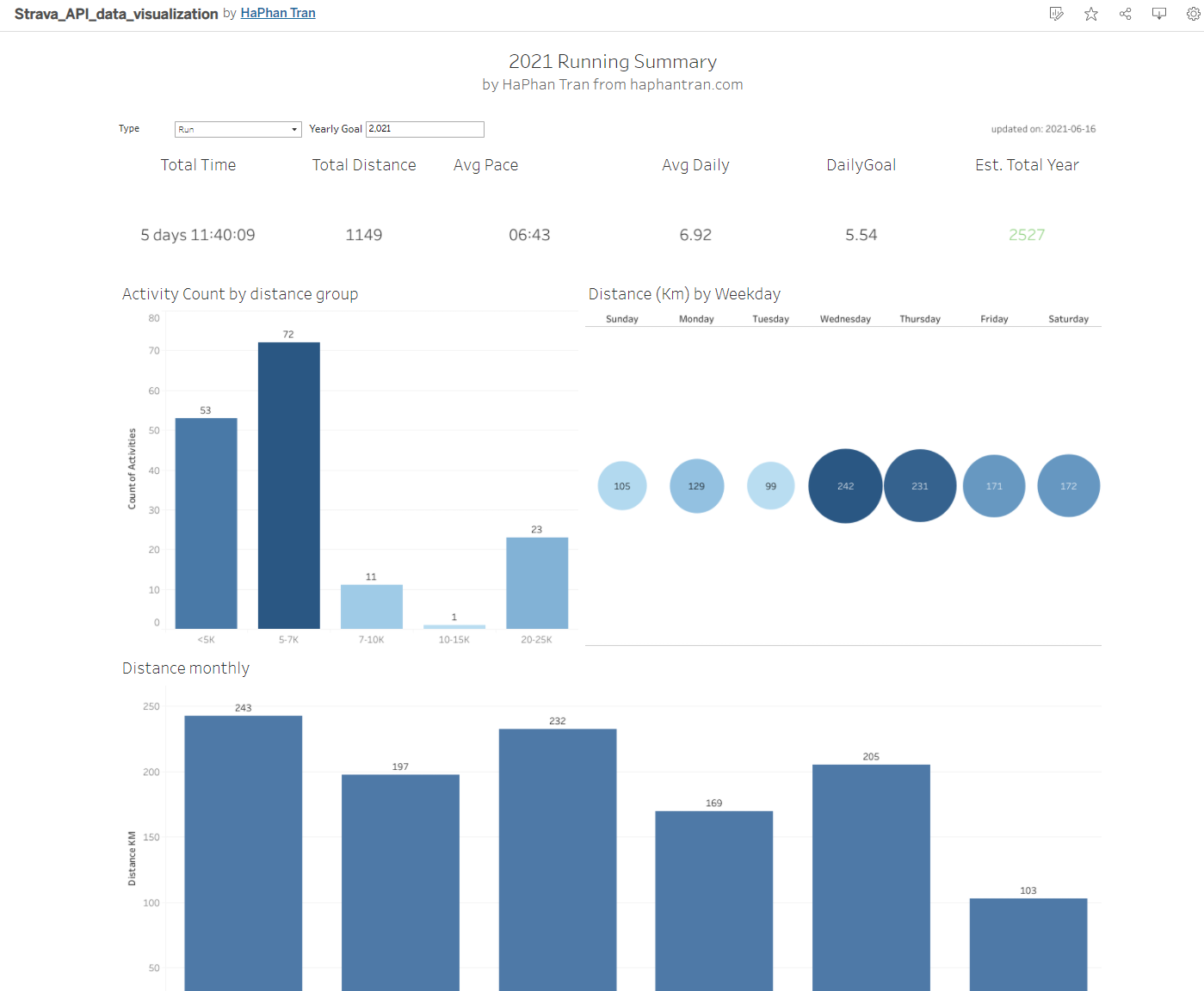Click the Friday column header

(x=994, y=319)
